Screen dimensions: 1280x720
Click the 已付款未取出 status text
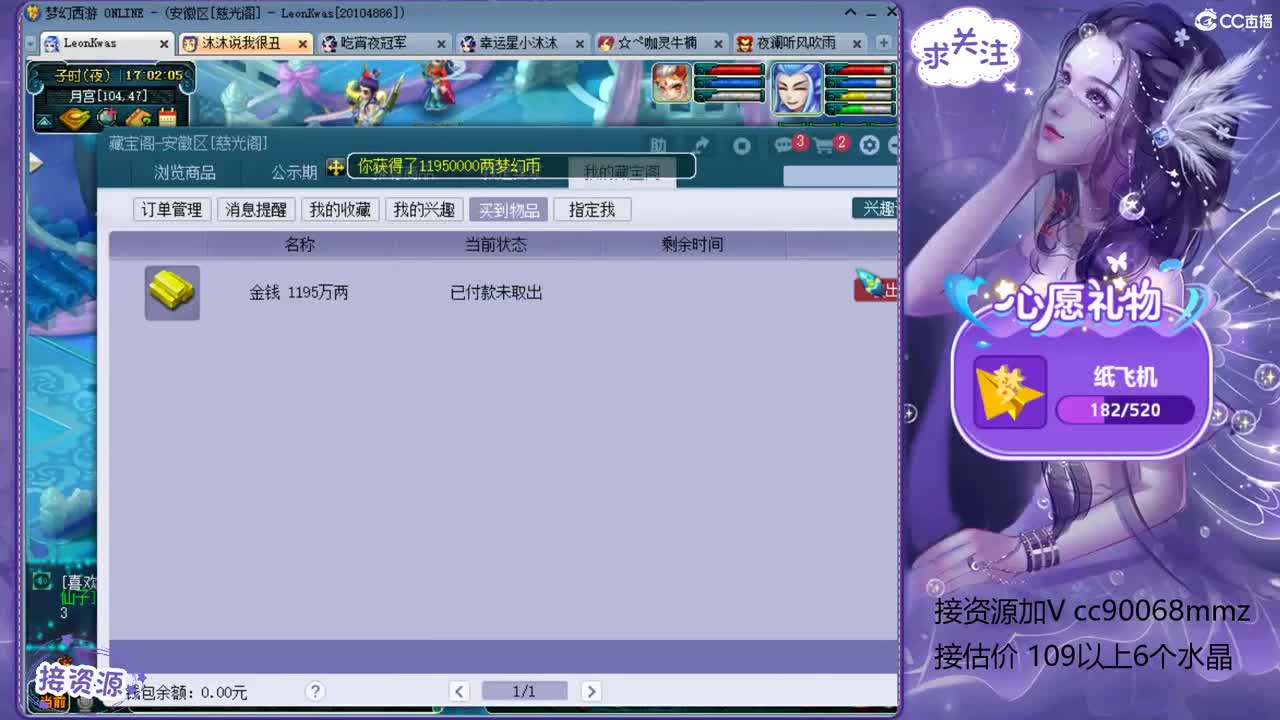496,292
